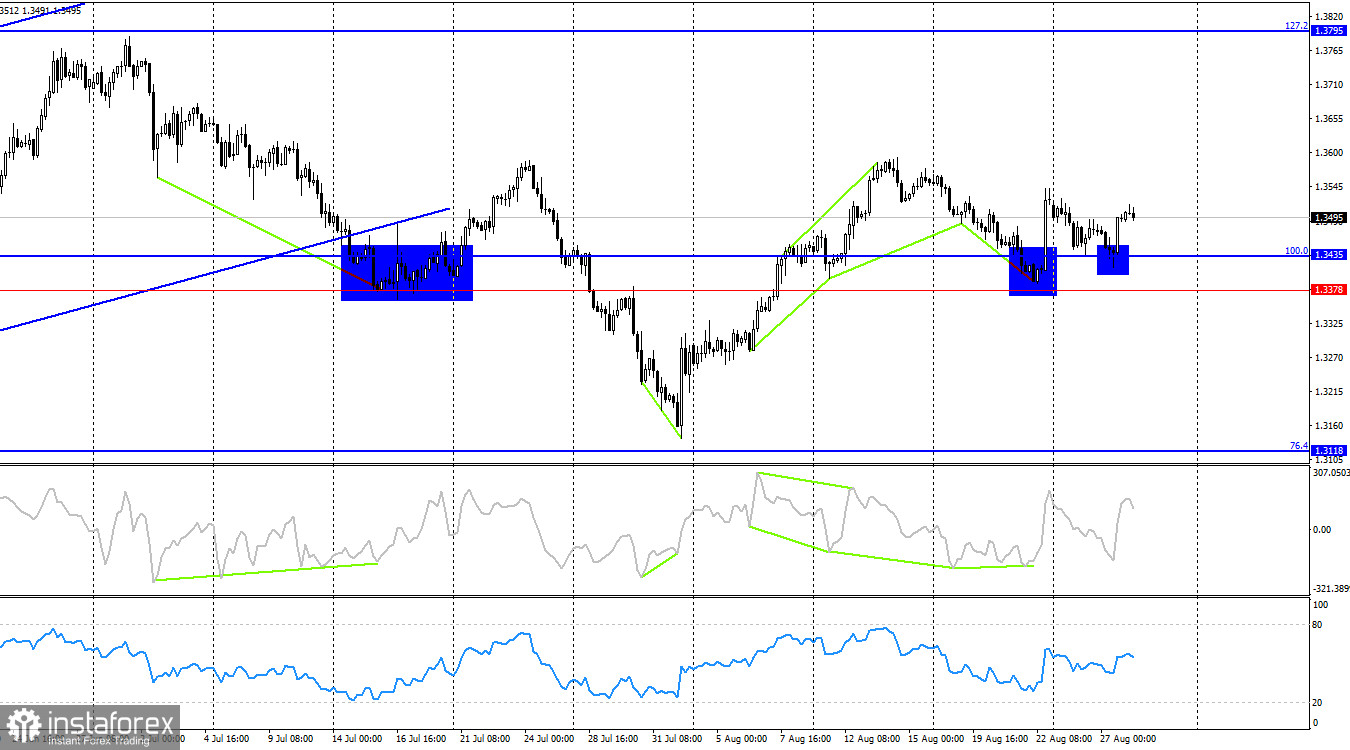The height and width of the screenshot is (750, 1350).
Task: Click the 1.3765 price axis value
Action: [1330, 50]
